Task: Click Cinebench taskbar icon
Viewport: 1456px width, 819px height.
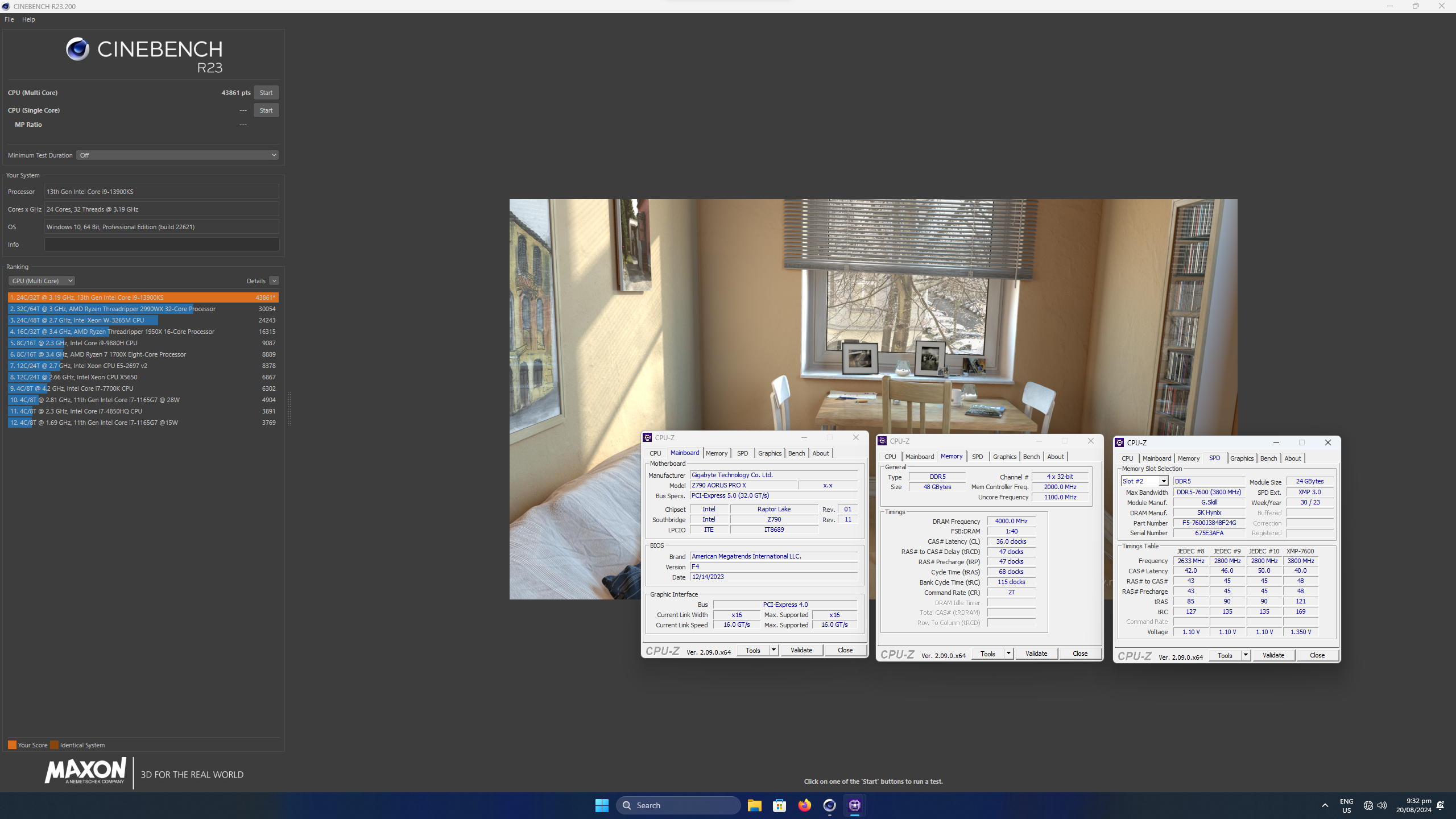Action: click(x=829, y=805)
